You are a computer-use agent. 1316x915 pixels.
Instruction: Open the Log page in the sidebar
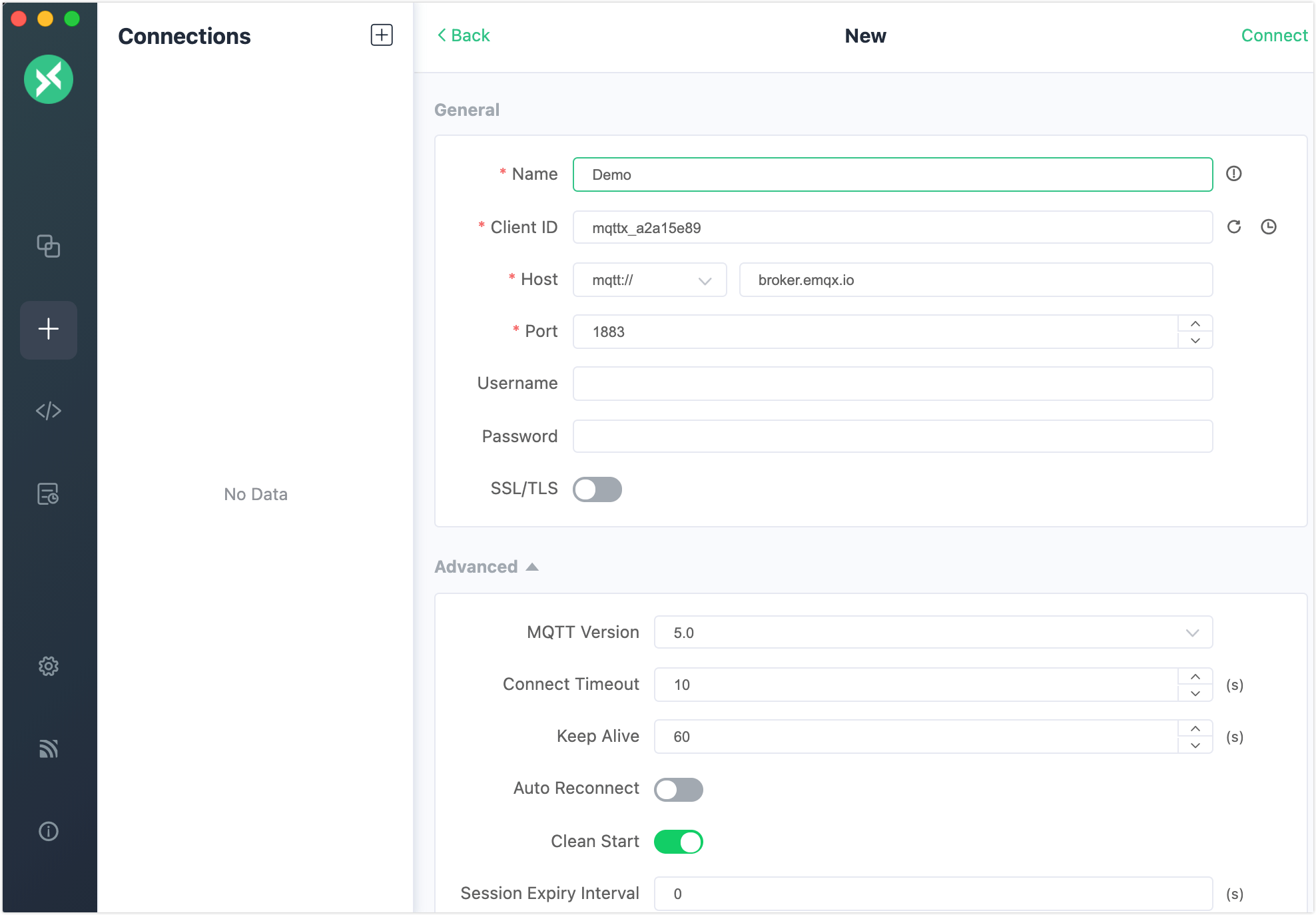pyautogui.click(x=48, y=494)
